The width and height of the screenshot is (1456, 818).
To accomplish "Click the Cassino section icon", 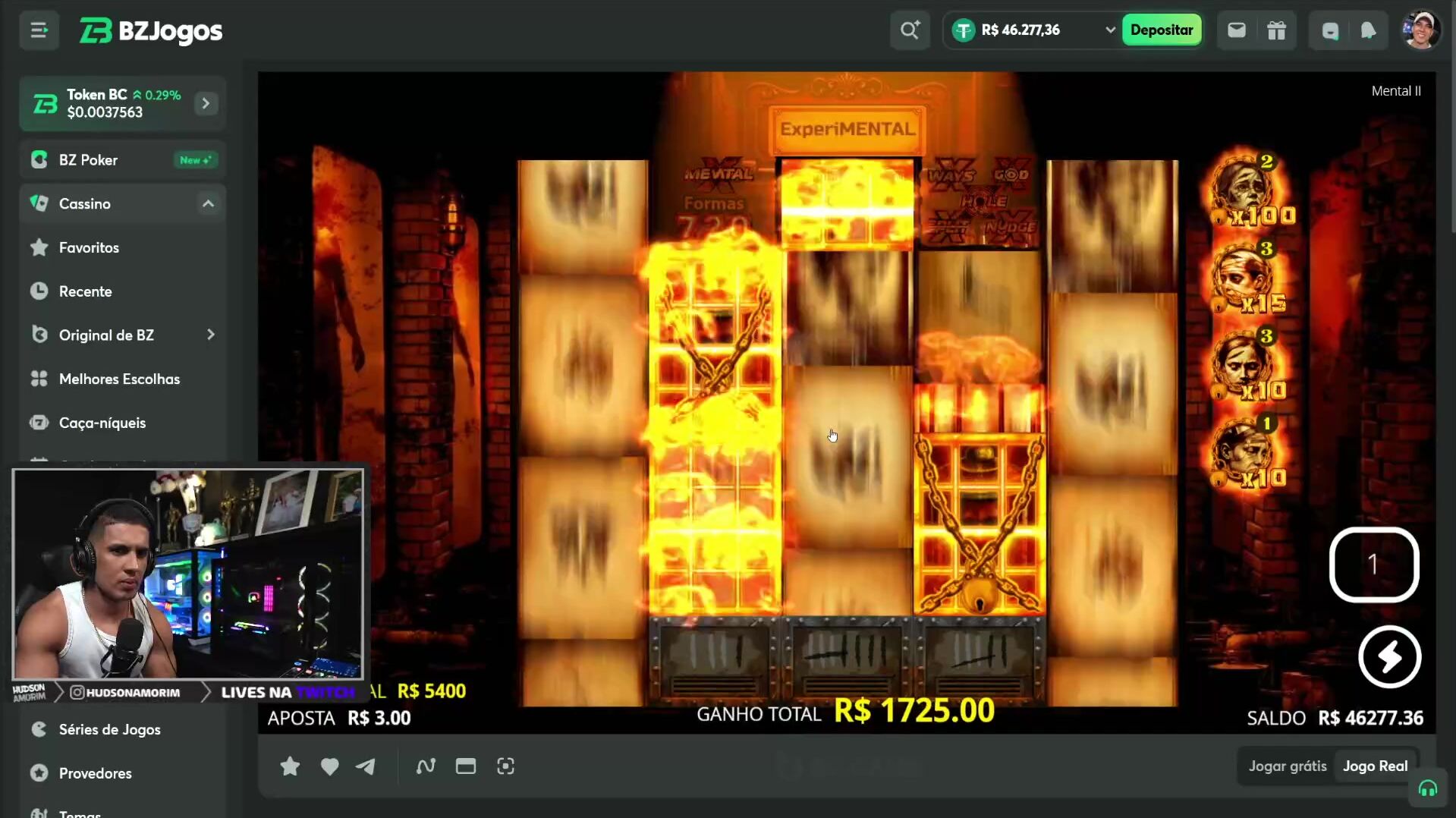I will click(x=39, y=203).
